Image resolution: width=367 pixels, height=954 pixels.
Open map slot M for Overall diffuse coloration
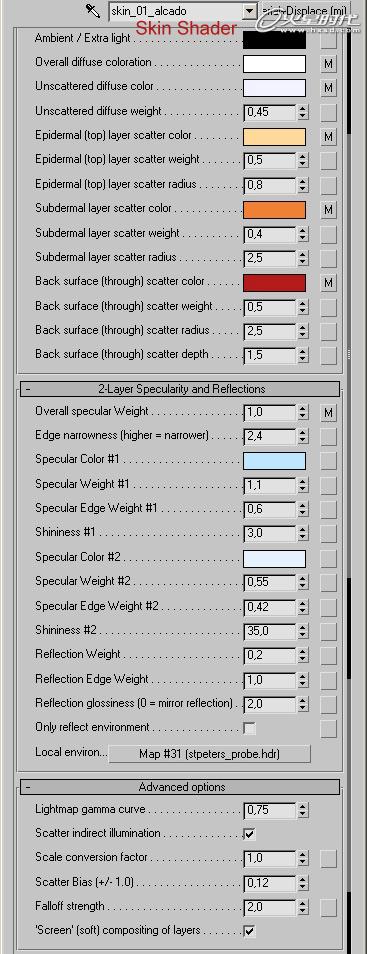[x=329, y=64]
